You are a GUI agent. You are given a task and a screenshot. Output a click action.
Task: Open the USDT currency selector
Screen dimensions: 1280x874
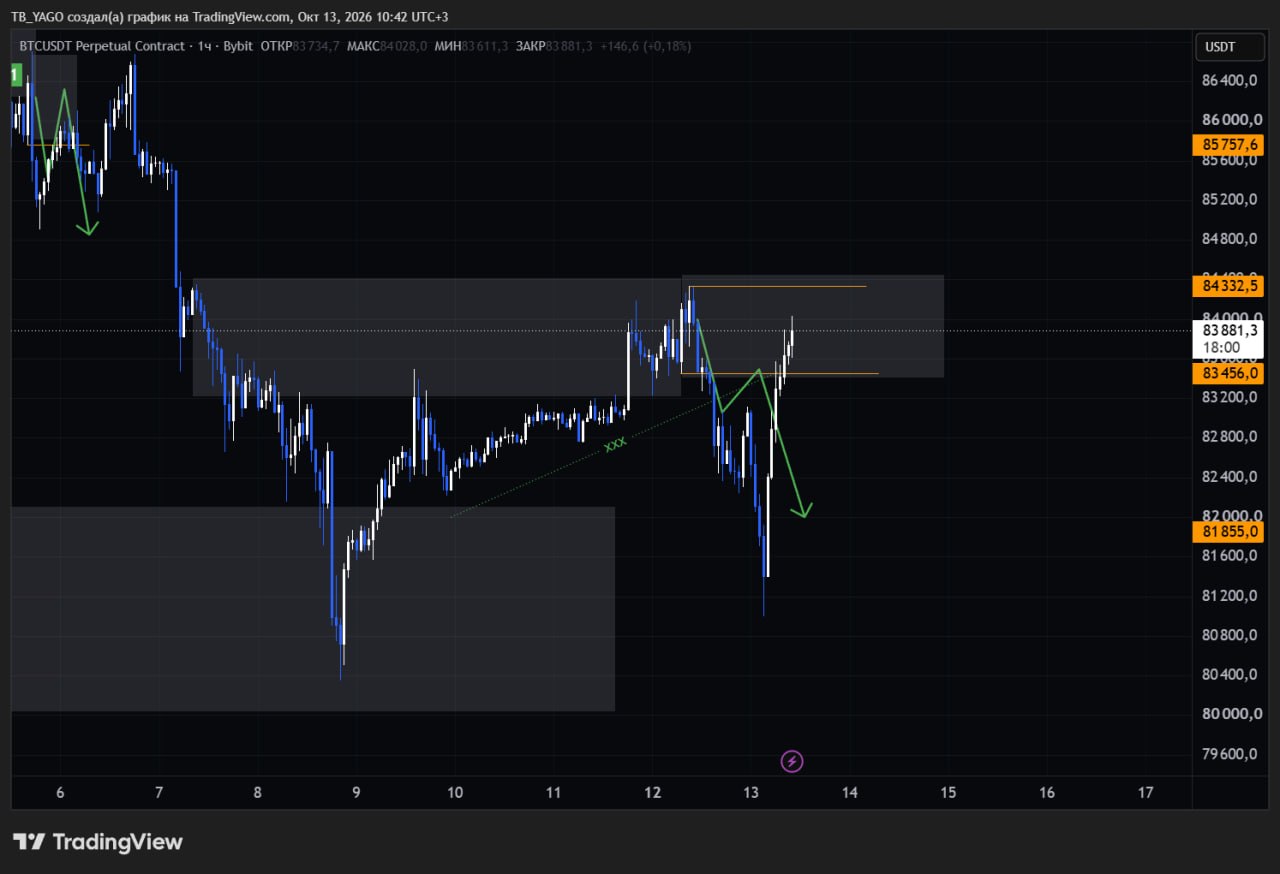(x=1229, y=47)
